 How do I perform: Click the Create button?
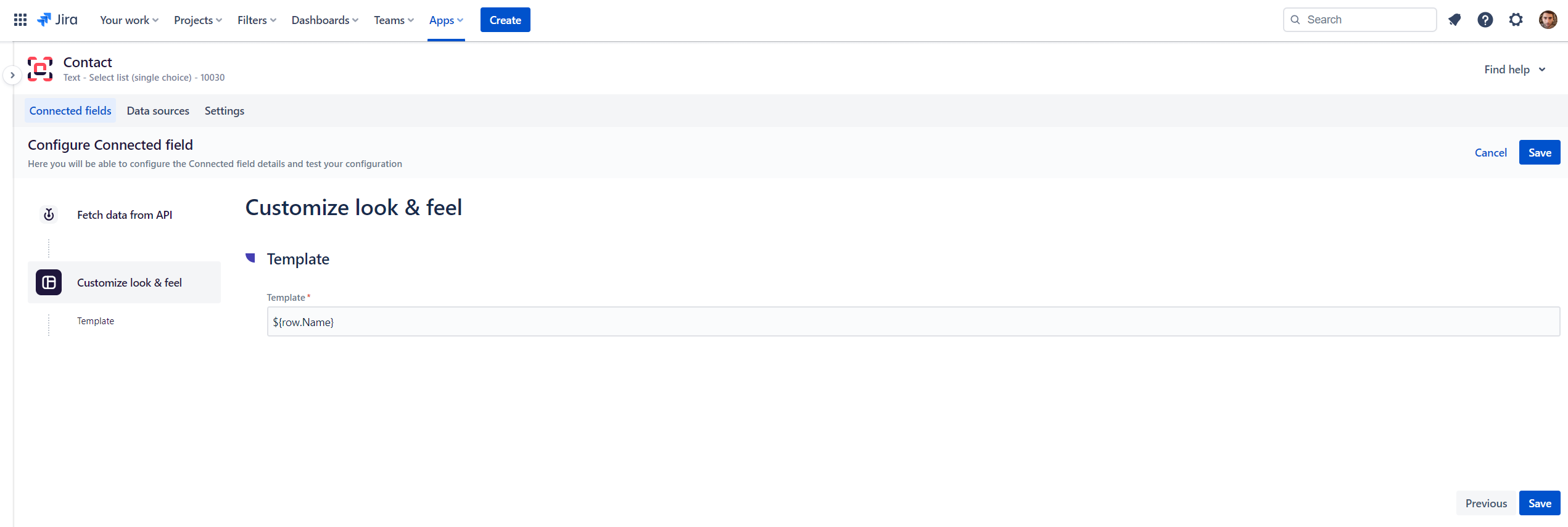pyautogui.click(x=505, y=20)
